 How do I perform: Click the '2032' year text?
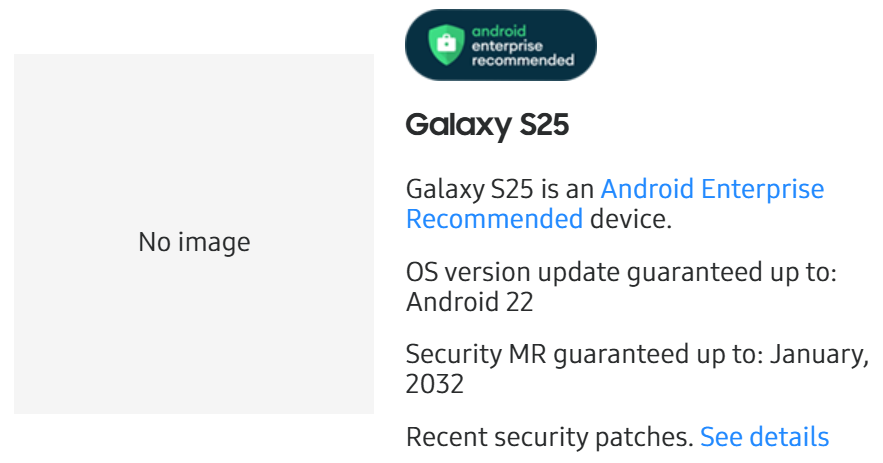point(435,384)
